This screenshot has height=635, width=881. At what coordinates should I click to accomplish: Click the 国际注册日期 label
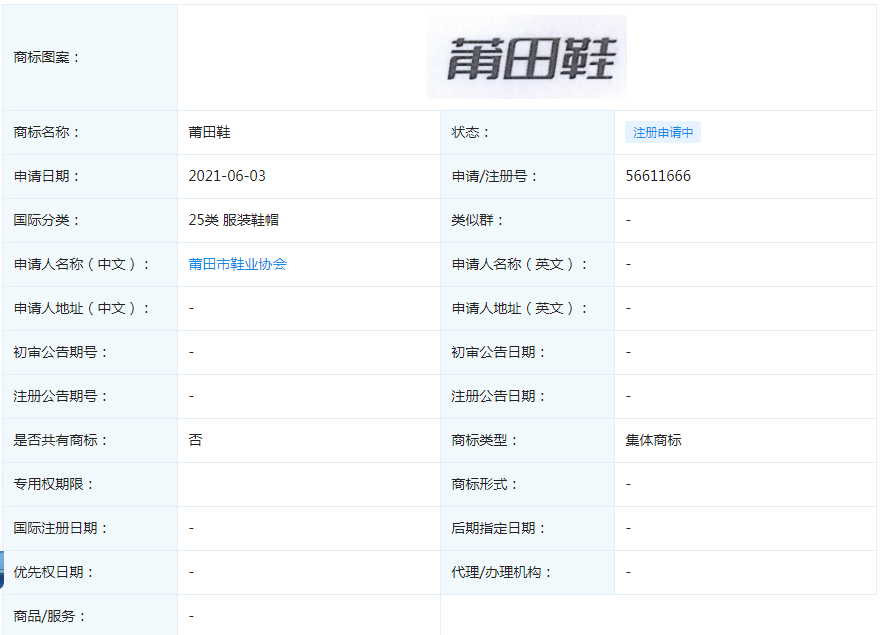click(x=61, y=528)
